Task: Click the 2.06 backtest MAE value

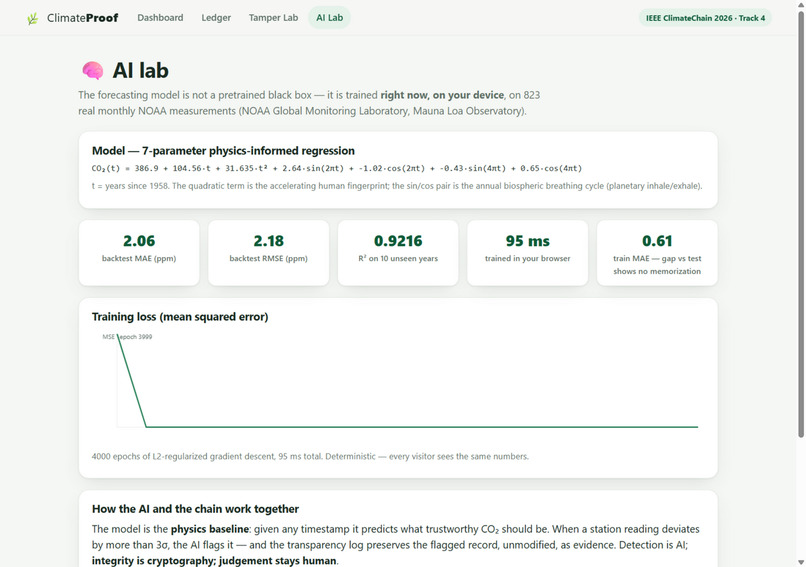Action: [x=139, y=241]
